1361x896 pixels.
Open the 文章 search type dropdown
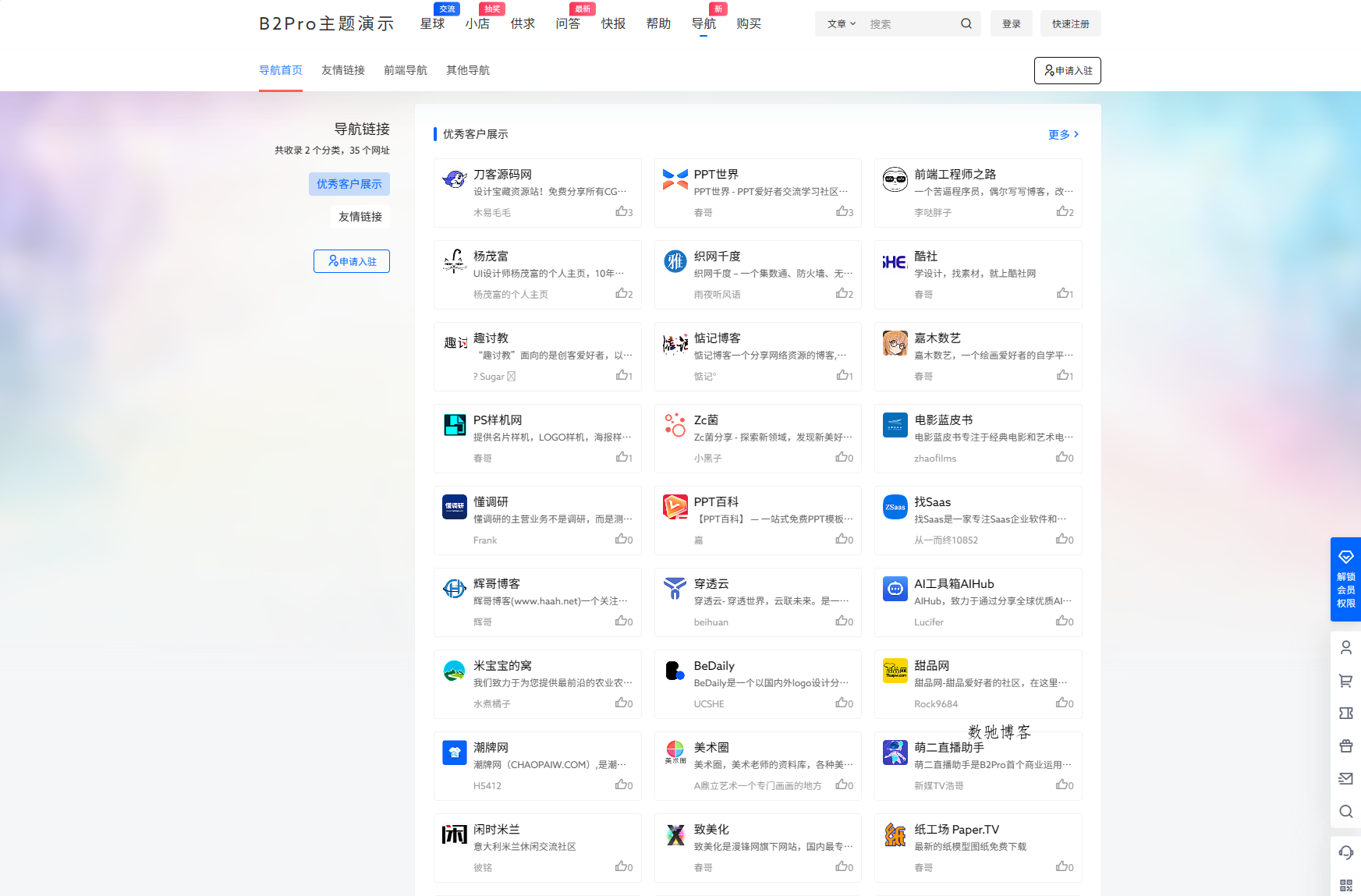tap(842, 24)
